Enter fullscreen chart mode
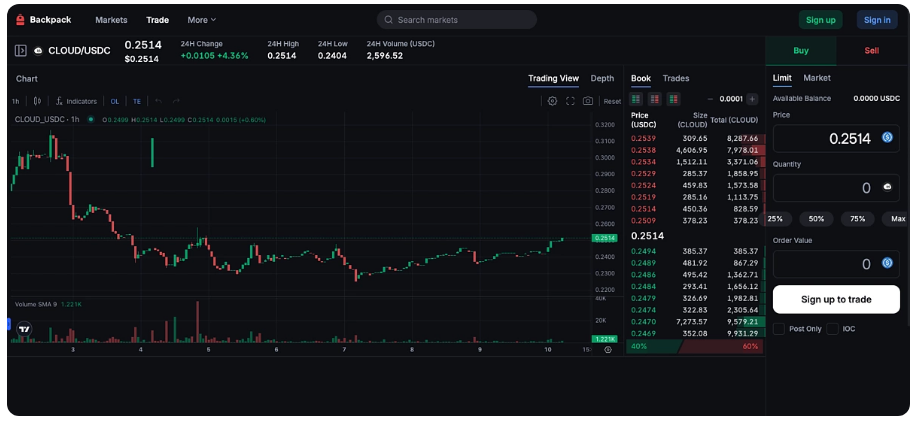 570,101
